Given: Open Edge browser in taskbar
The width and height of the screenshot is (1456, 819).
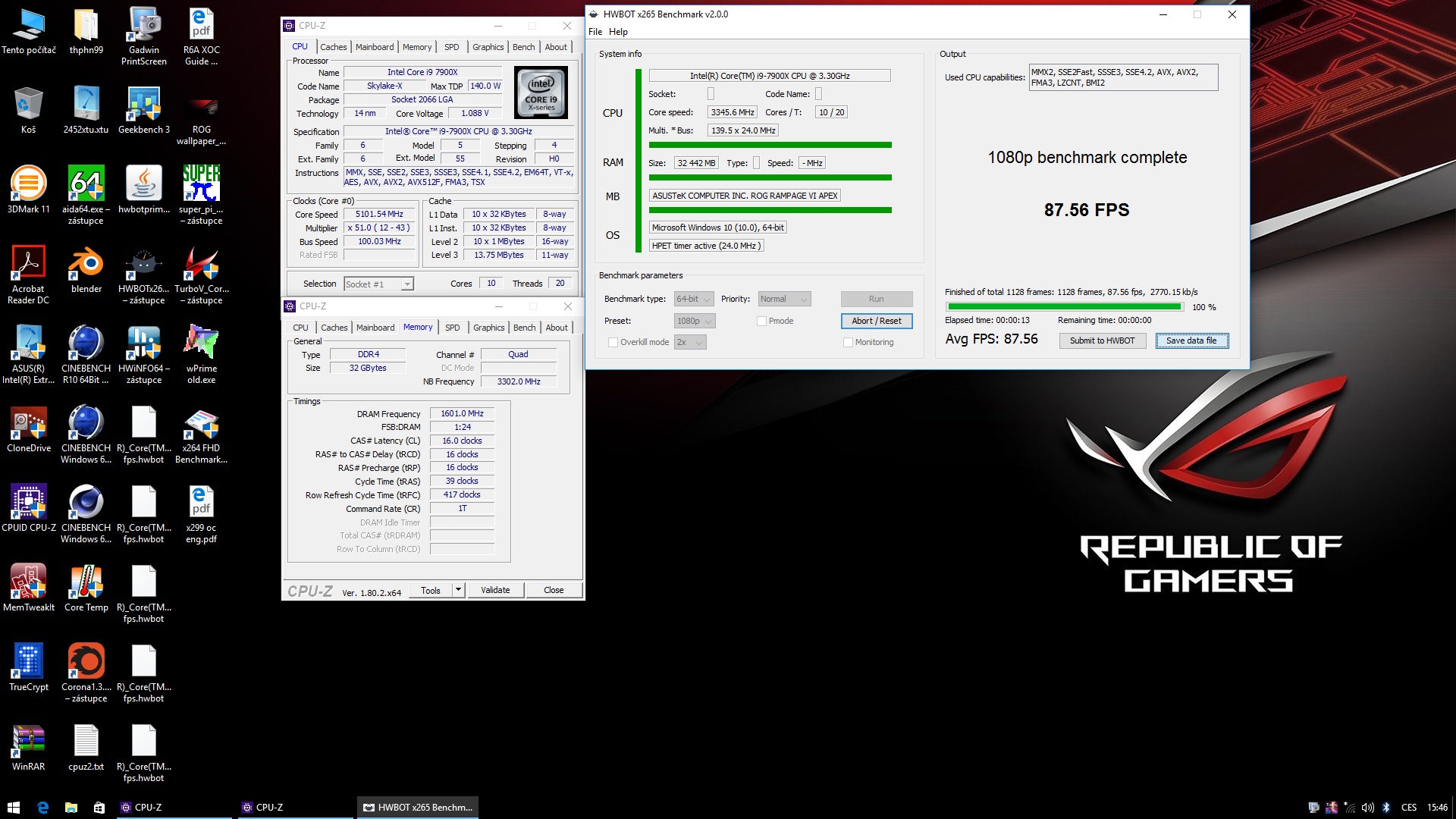Looking at the screenshot, I should pyautogui.click(x=42, y=808).
